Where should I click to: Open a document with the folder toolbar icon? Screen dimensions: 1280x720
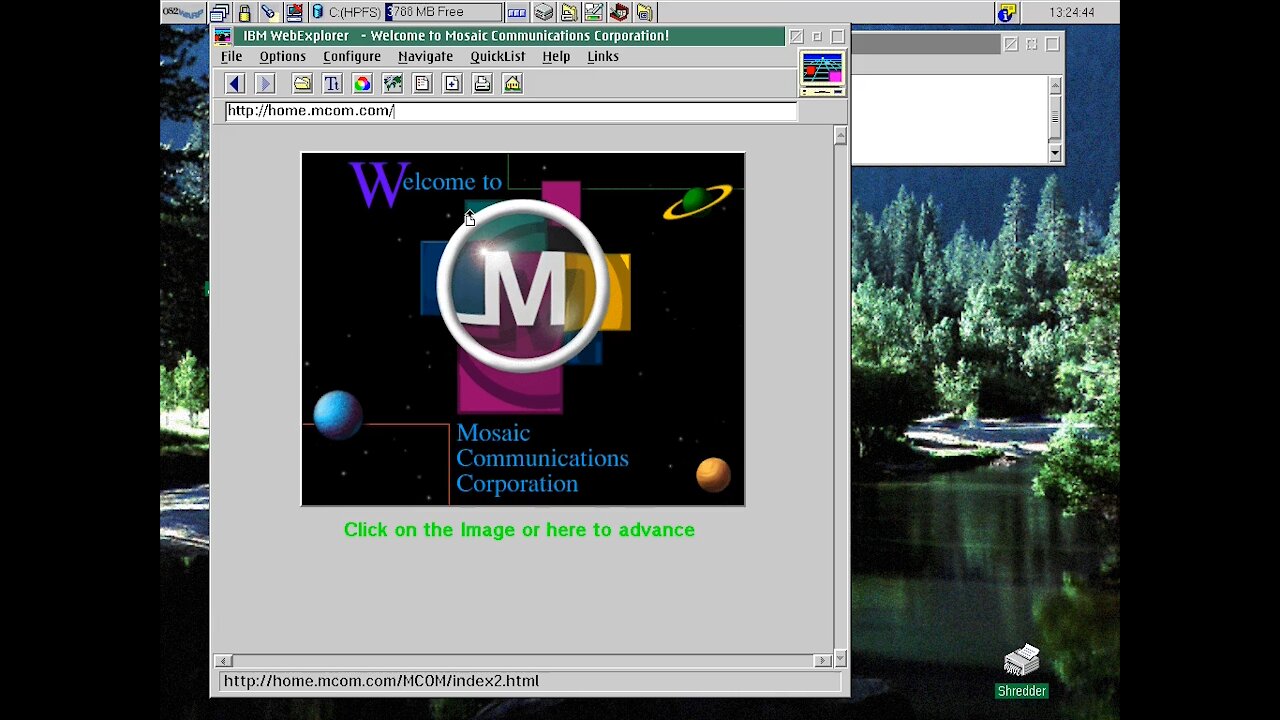(302, 84)
